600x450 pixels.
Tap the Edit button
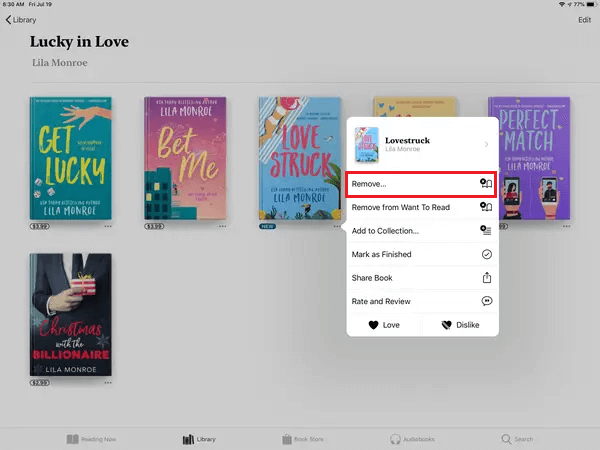coord(584,20)
